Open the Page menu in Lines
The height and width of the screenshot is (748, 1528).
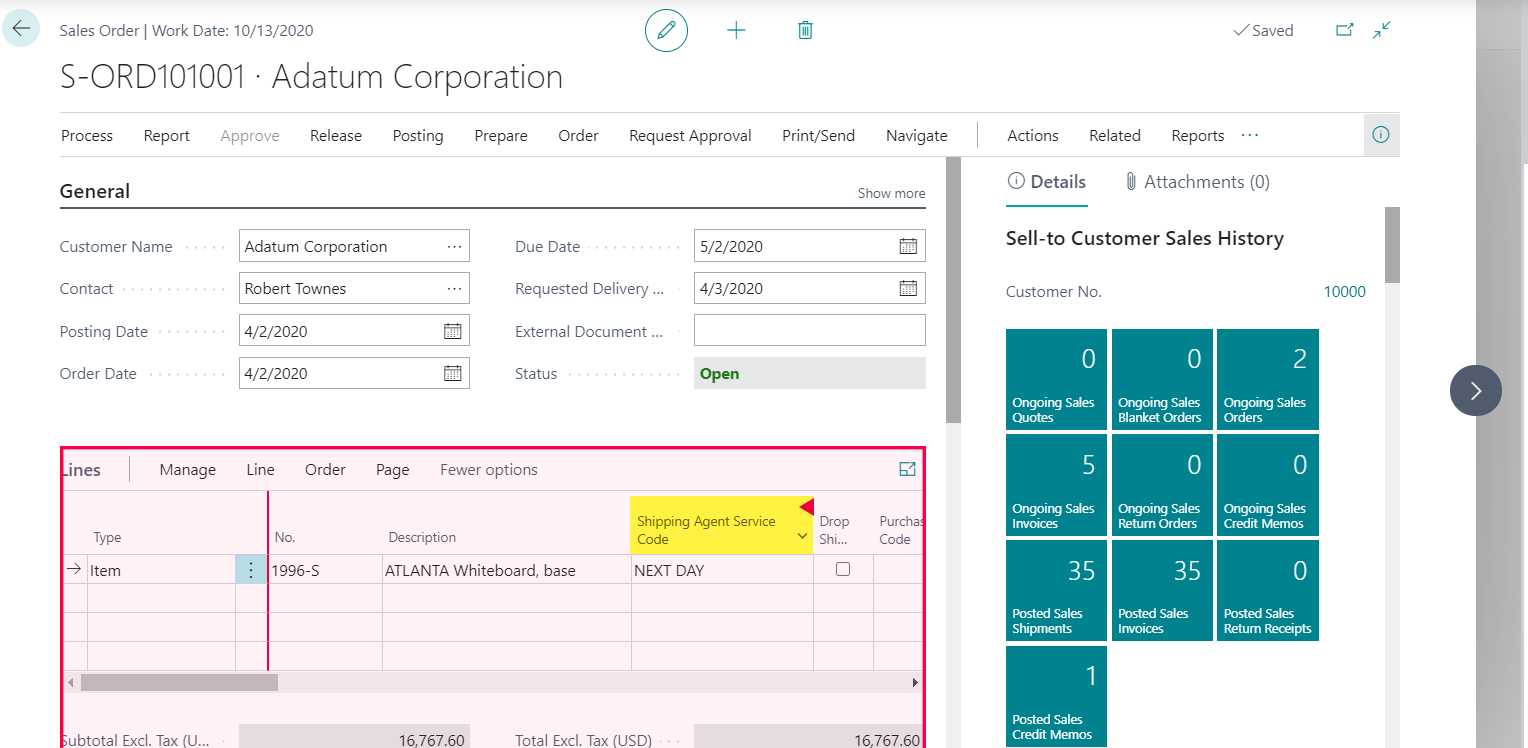point(392,470)
